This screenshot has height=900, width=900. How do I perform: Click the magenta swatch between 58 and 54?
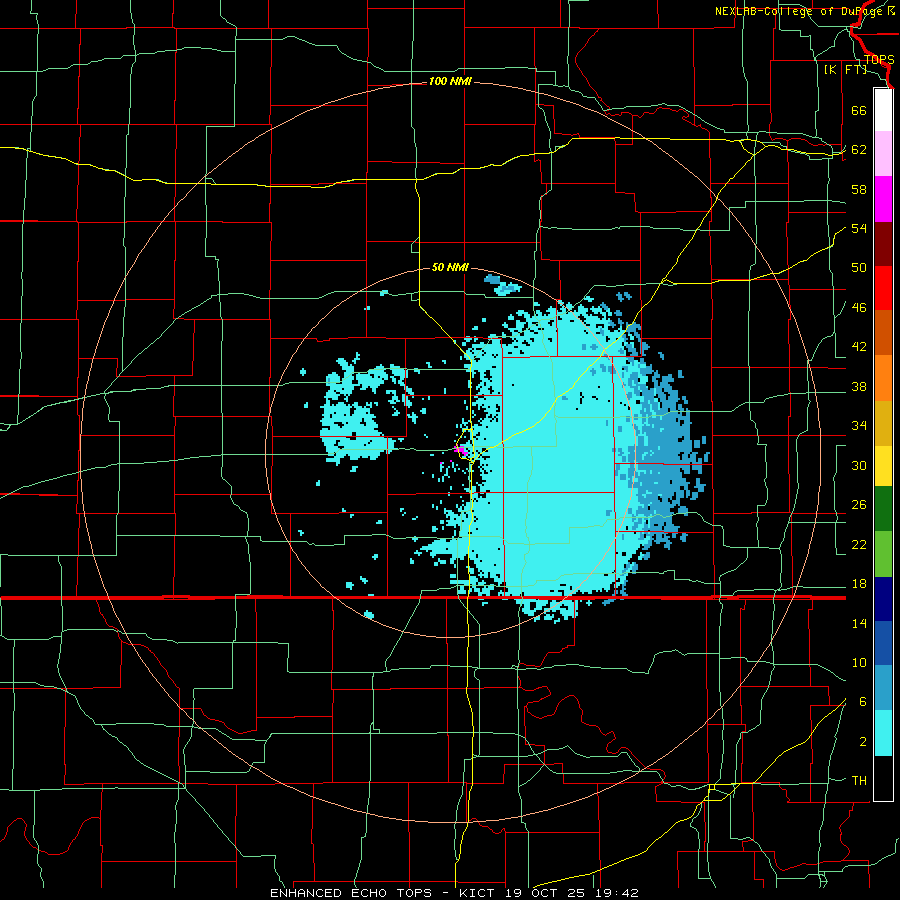pos(883,199)
